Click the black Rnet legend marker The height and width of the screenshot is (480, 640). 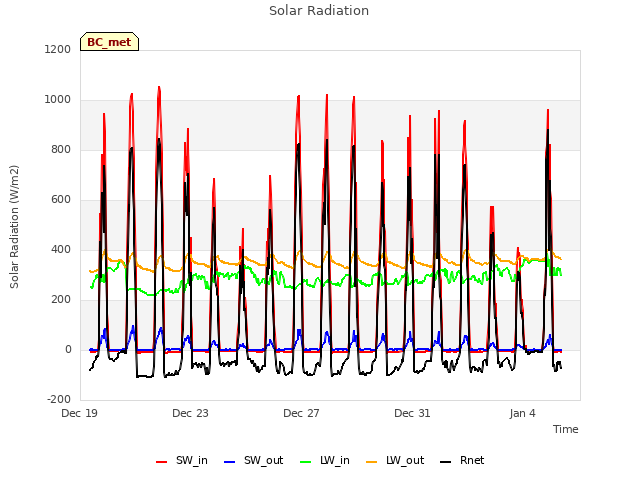coord(446,462)
